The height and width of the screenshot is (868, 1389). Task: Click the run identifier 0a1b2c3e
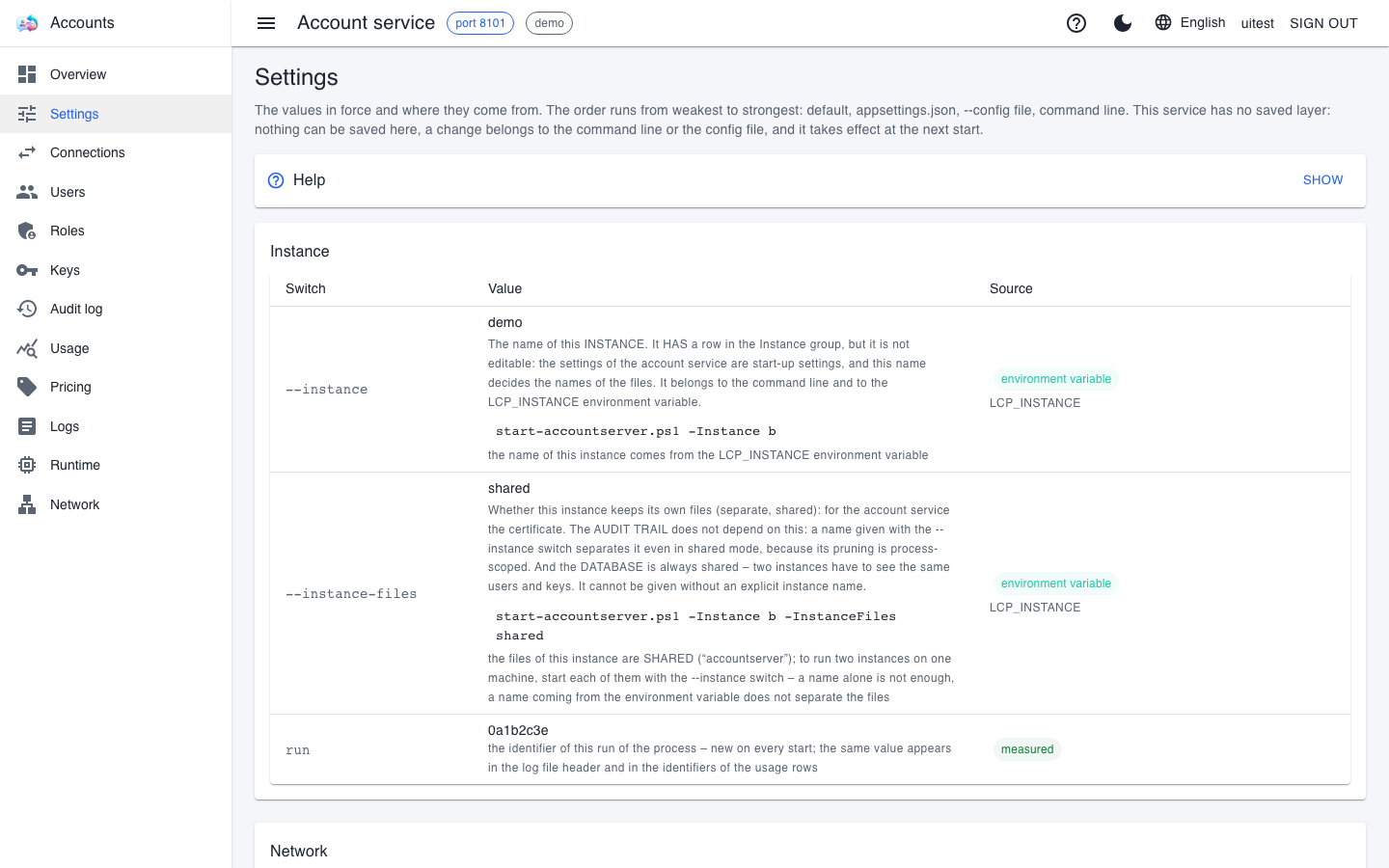[518, 730]
